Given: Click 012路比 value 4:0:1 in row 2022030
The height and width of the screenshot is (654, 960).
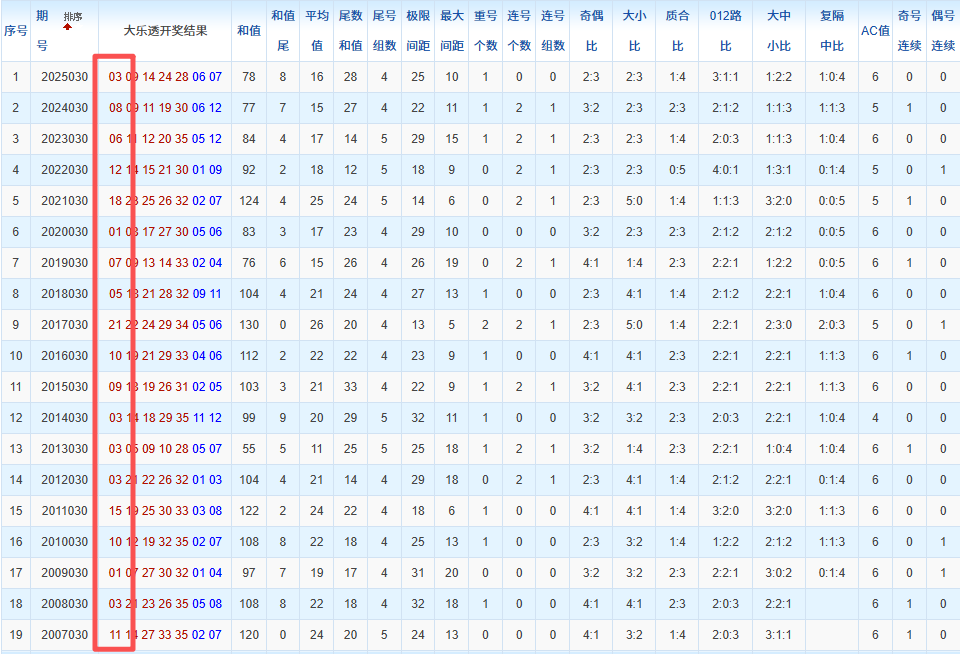Looking at the screenshot, I should coord(726,170).
